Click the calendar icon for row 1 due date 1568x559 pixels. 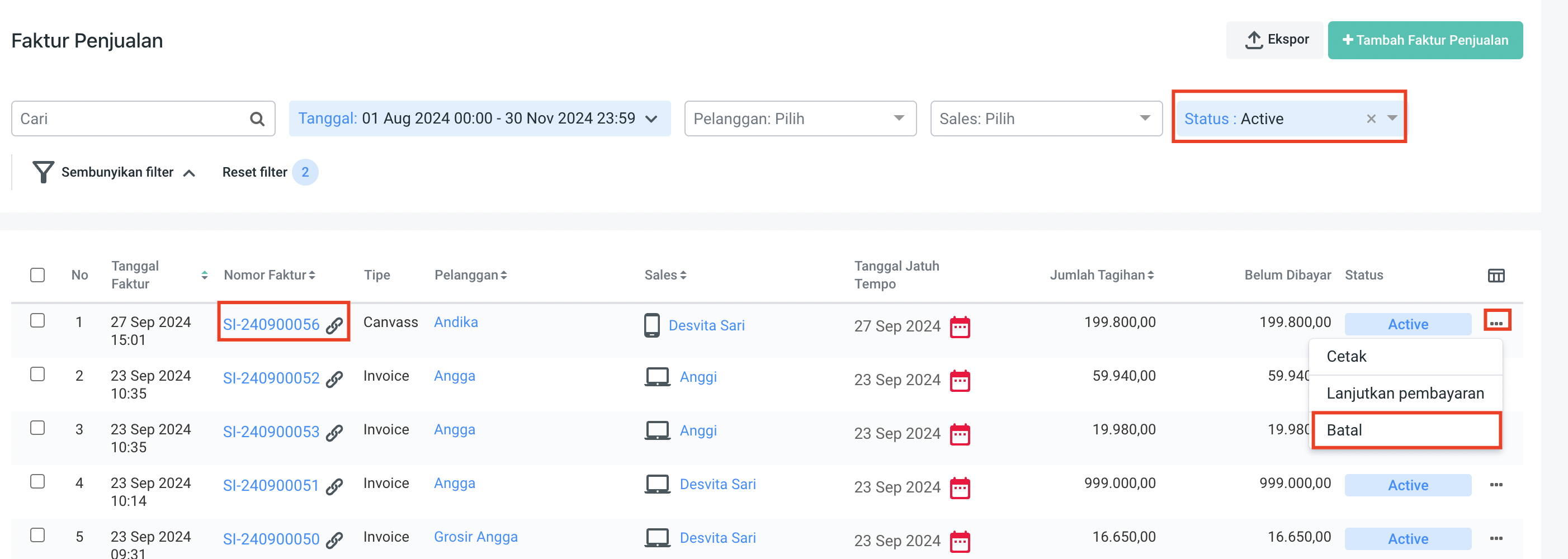click(959, 326)
